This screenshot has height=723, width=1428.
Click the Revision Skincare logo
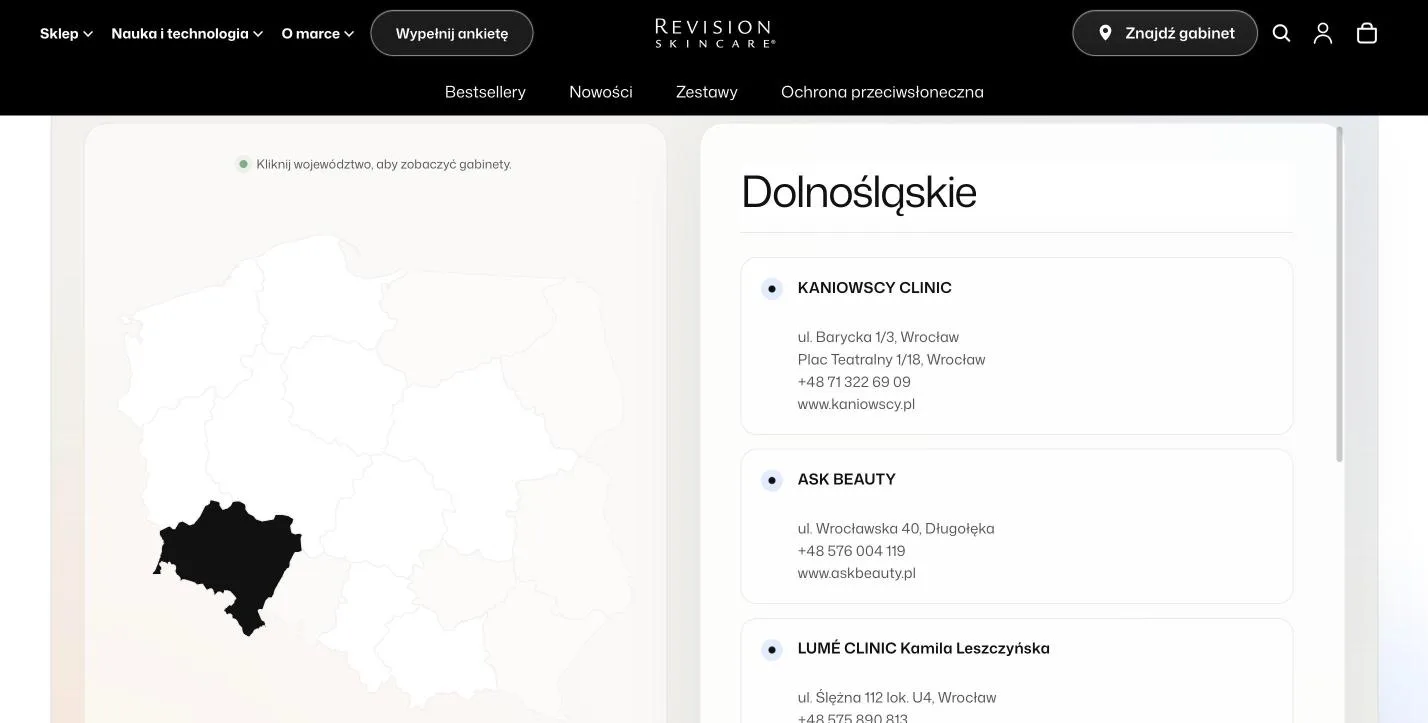point(715,33)
